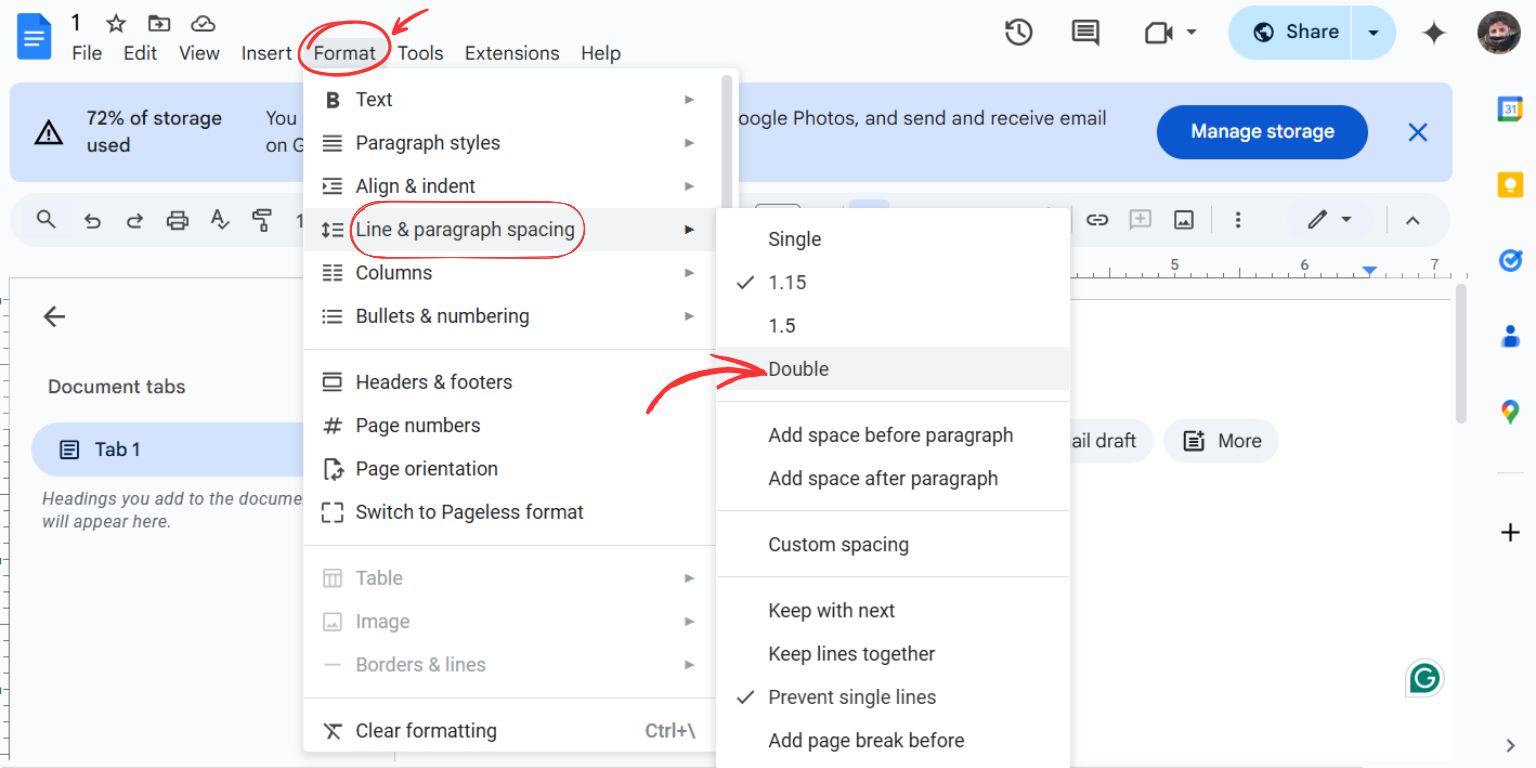The width and height of the screenshot is (1536, 768).
Task: Star this document
Action: [x=116, y=23]
